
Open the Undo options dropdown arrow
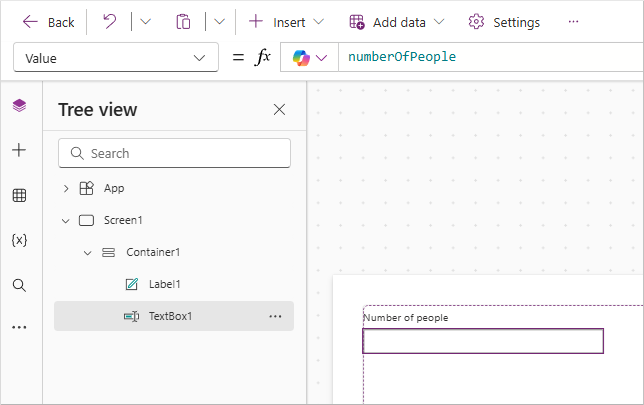pos(145,22)
